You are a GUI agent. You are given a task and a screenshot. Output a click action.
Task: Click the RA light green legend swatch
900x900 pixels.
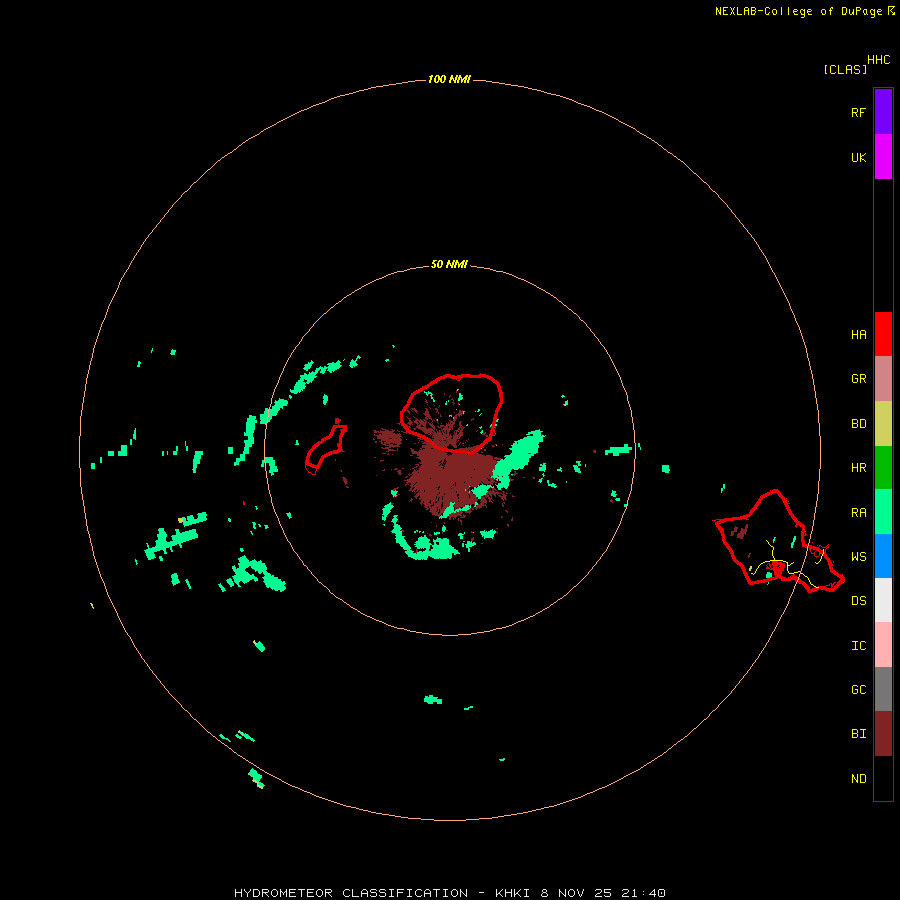click(x=883, y=512)
